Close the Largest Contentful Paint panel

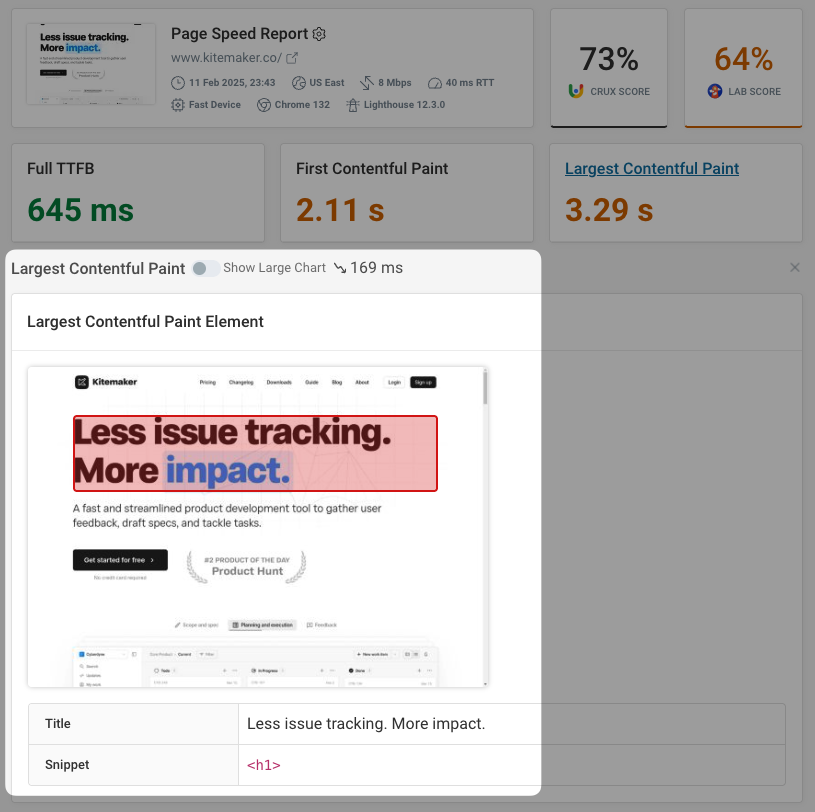(795, 268)
